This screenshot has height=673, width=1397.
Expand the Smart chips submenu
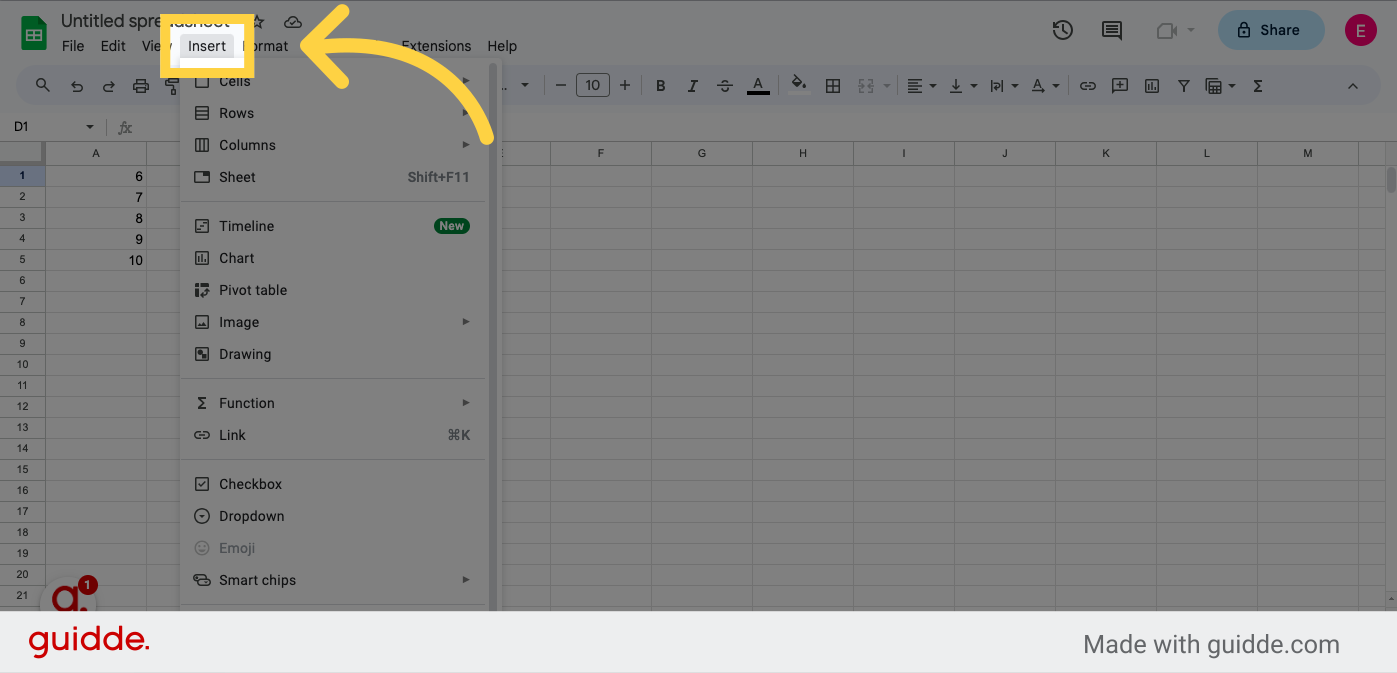[x=257, y=580]
